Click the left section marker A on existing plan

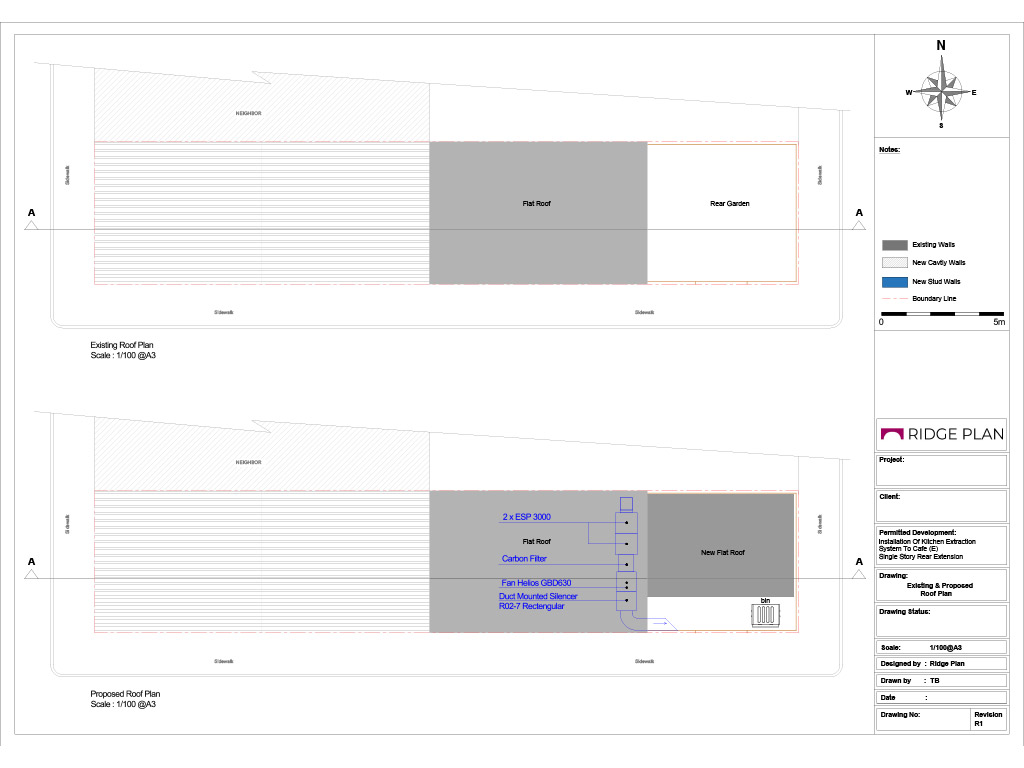coord(32,220)
